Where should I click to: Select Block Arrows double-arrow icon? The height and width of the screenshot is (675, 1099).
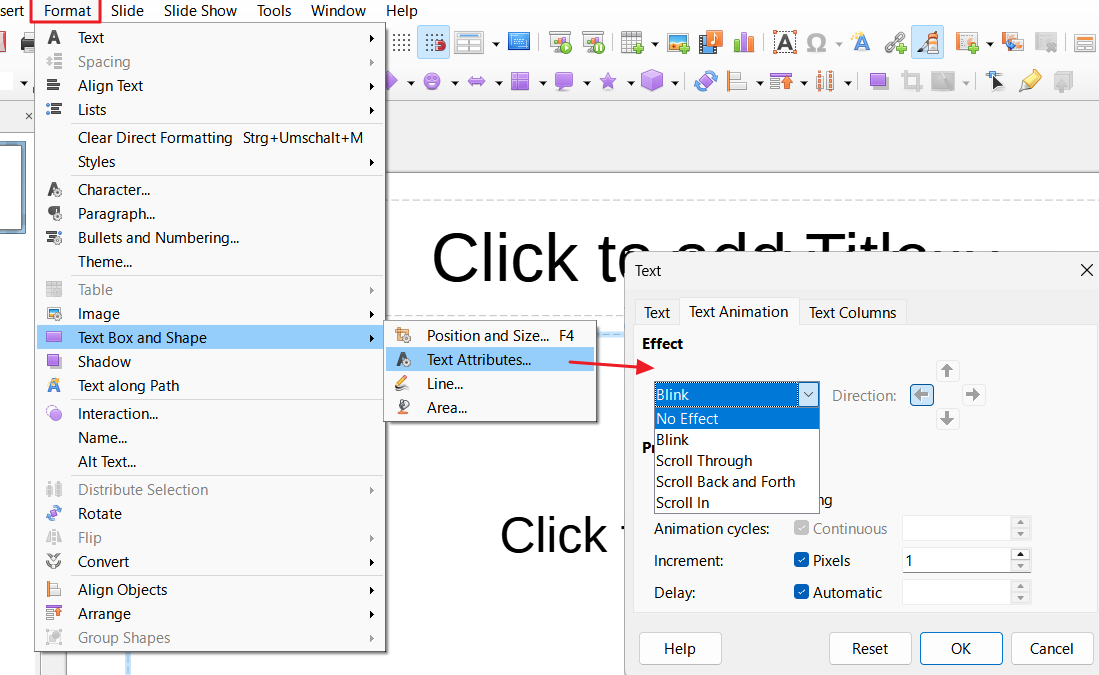pyautogui.click(x=477, y=81)
